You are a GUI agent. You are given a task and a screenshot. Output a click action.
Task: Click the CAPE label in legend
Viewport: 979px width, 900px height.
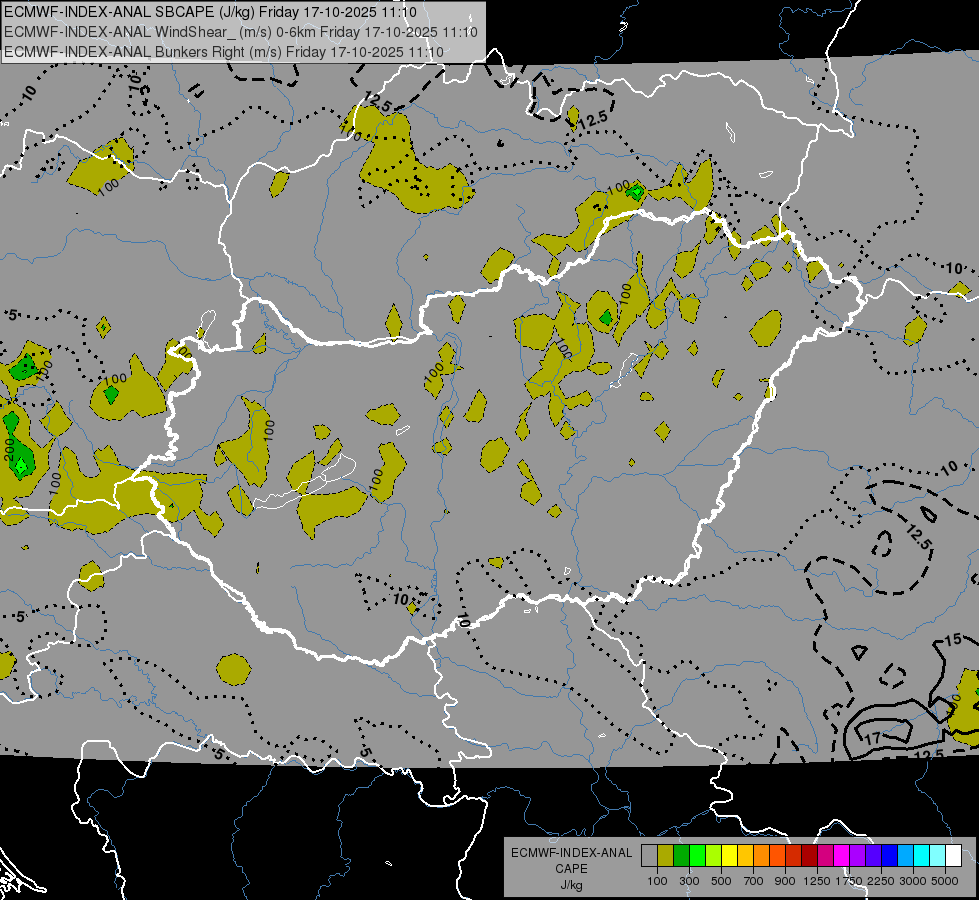coord(571,869)
